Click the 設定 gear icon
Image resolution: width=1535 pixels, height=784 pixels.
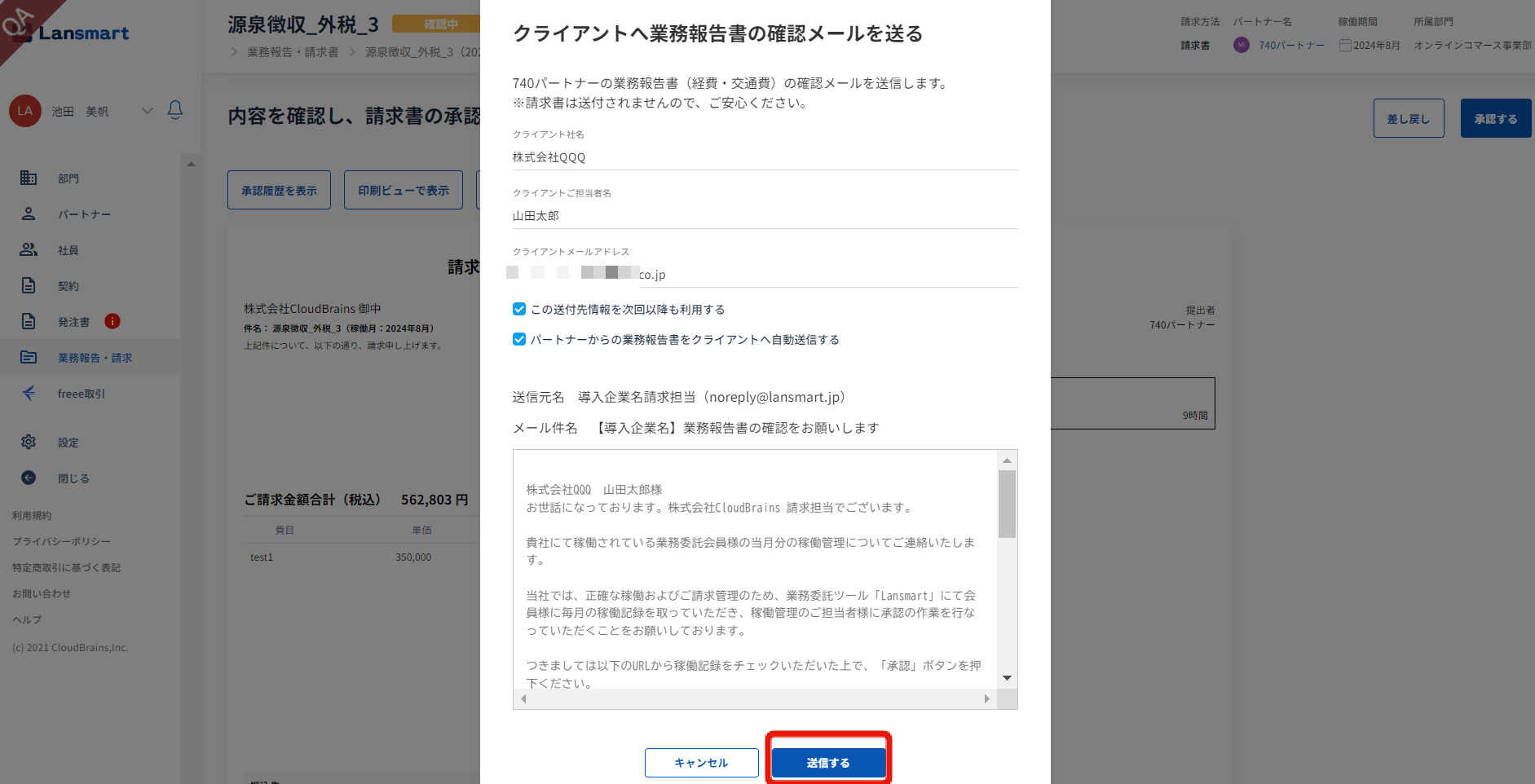(29, 442)
